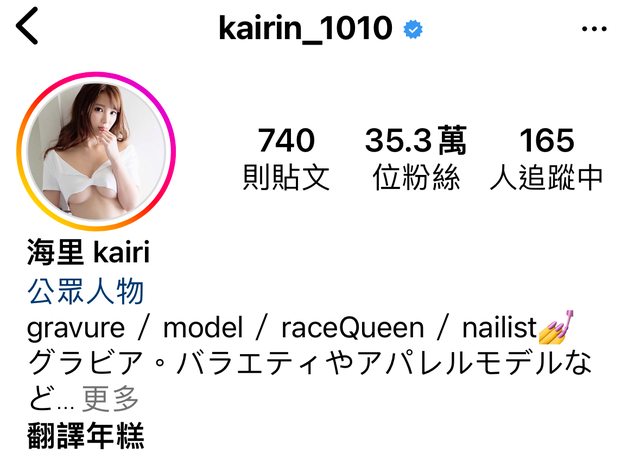View the 740 posts count
This screenshot has width=640, height=465.
point(286,140)
